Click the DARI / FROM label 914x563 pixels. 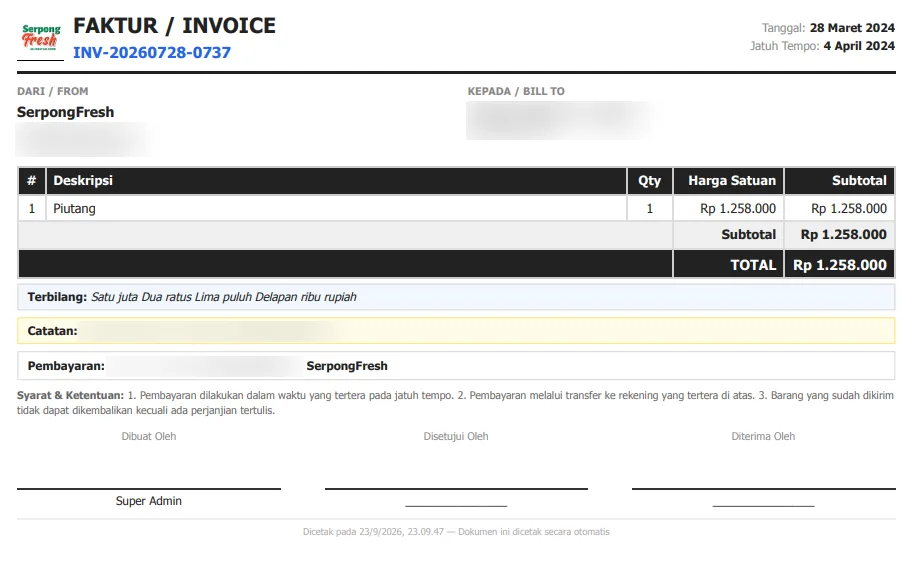52,91
